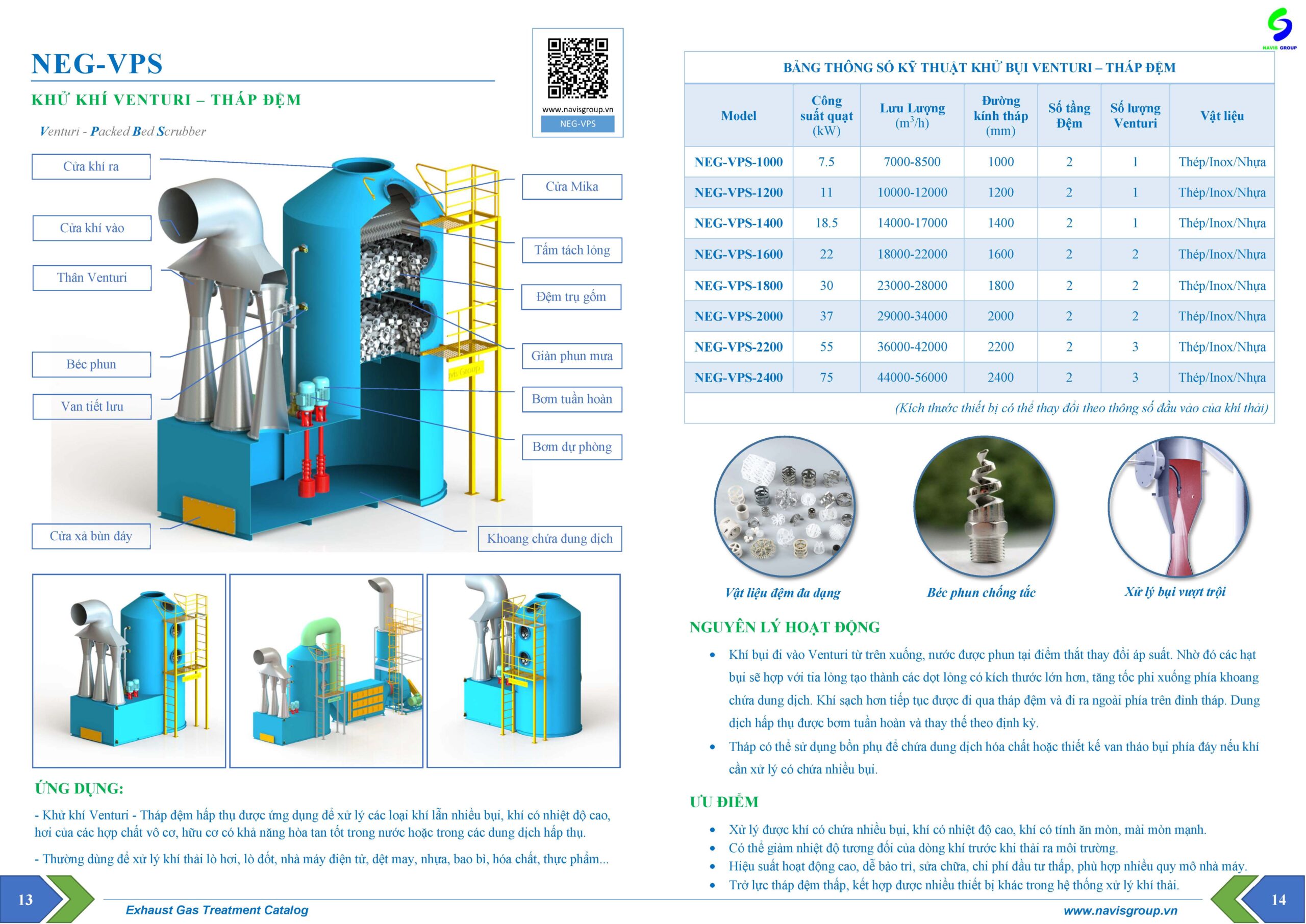Expand the NEG-VPS-2400 table row
The width and height of the screenshot is (1306, 924).
coord(739,377)
